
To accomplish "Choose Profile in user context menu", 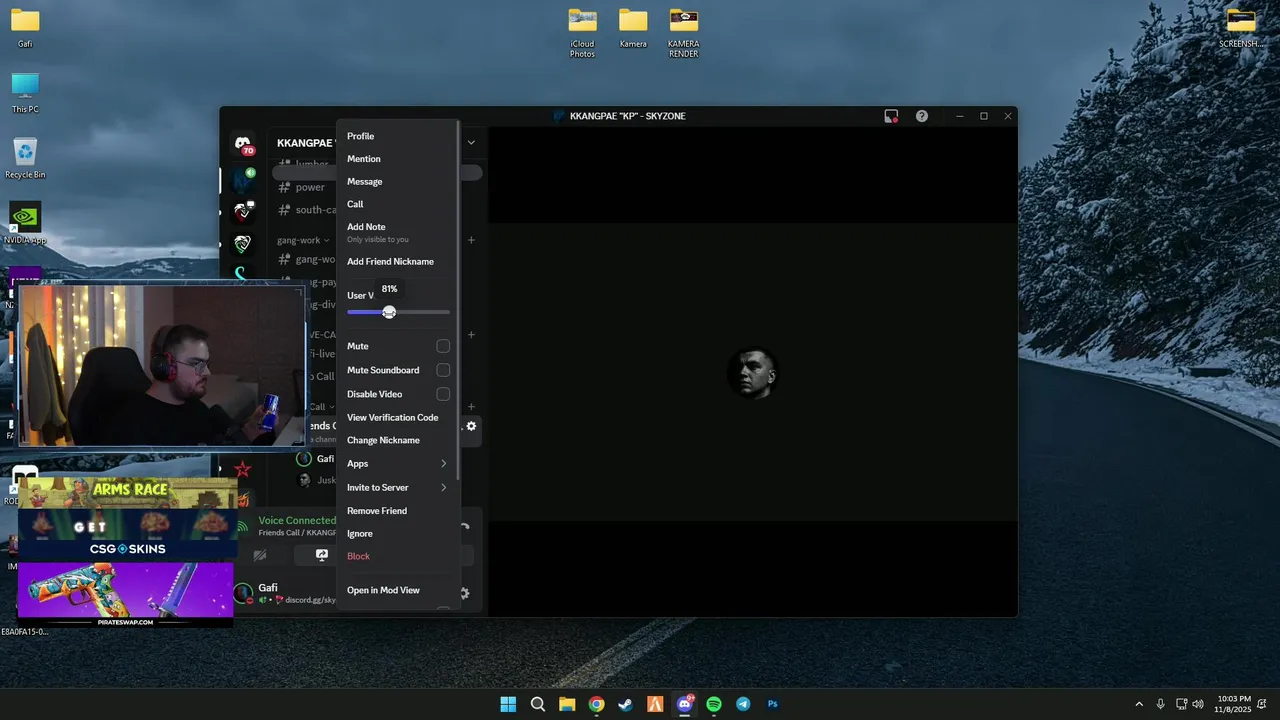I will click(x=398, y=136).
